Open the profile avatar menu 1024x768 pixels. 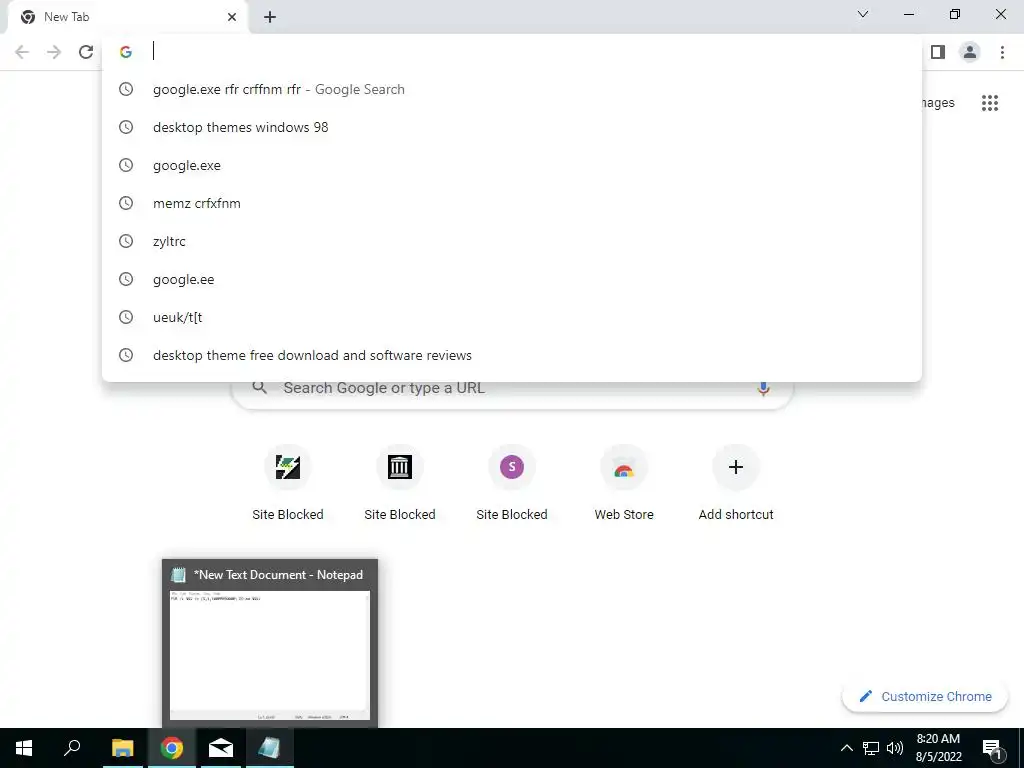click(x=970, y=52)
